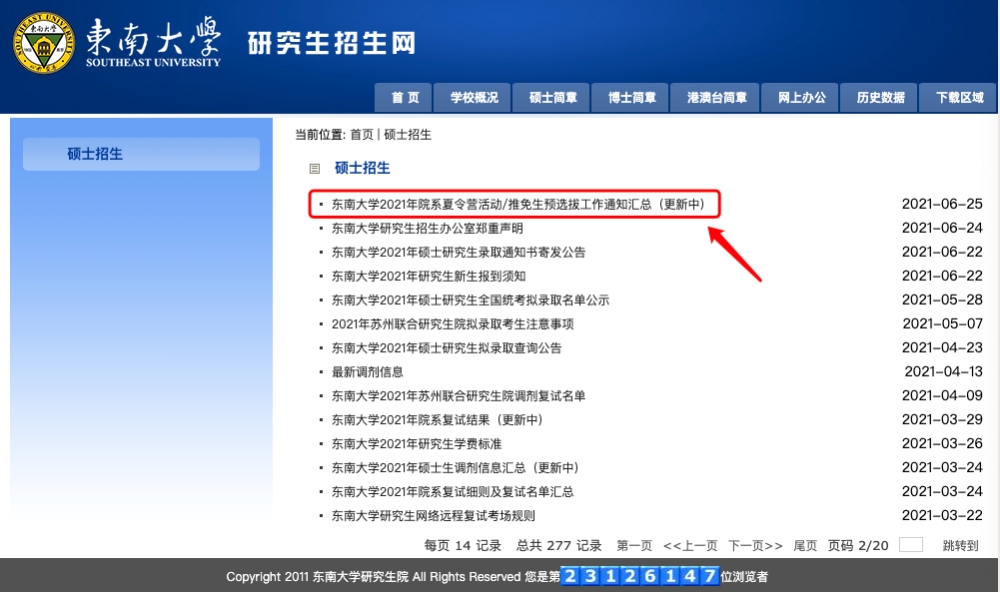Open 东南大学2021年研究生新生报到须知
Image resolution: width=1000 pixels, height=592 pixels.
[x=429, y=276]
